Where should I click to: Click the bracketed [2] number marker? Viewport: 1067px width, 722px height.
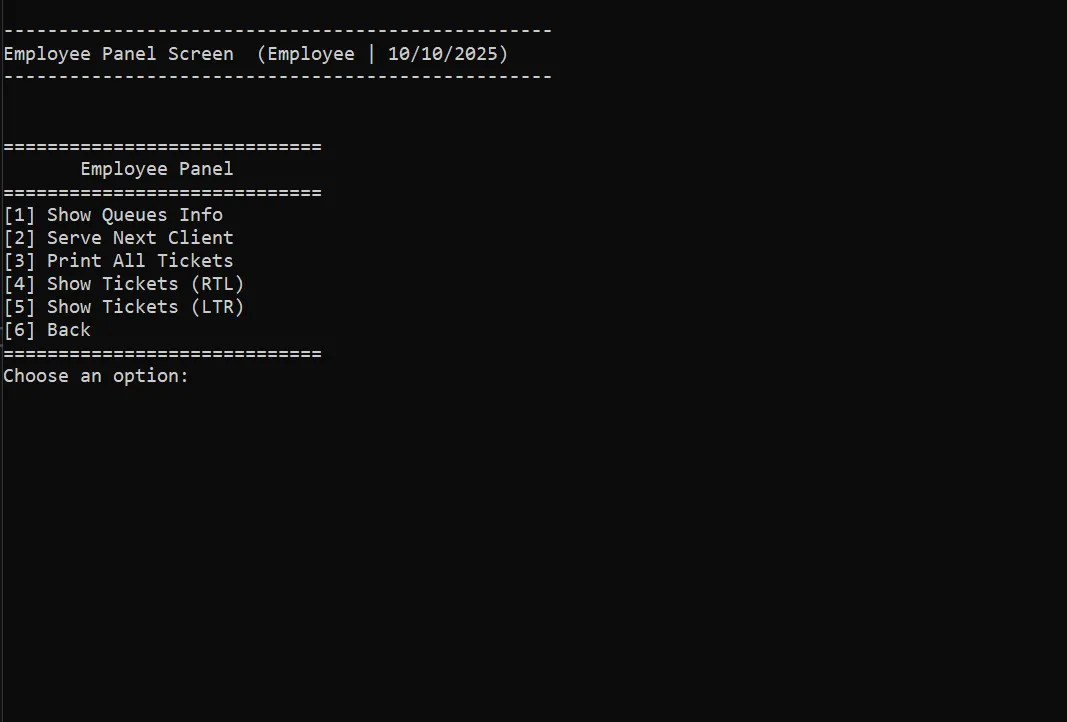point(19,238)
